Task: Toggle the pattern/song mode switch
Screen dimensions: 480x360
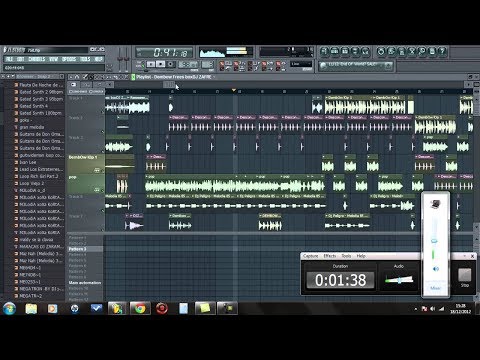Action: click(x=139, y=64)
